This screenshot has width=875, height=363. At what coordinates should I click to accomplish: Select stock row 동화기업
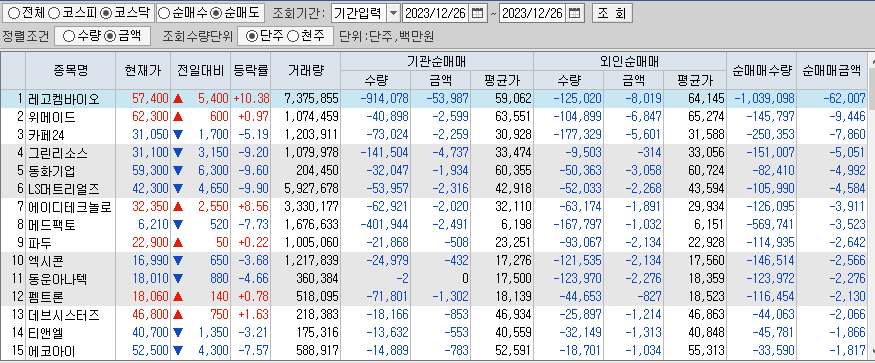point(433,170)
